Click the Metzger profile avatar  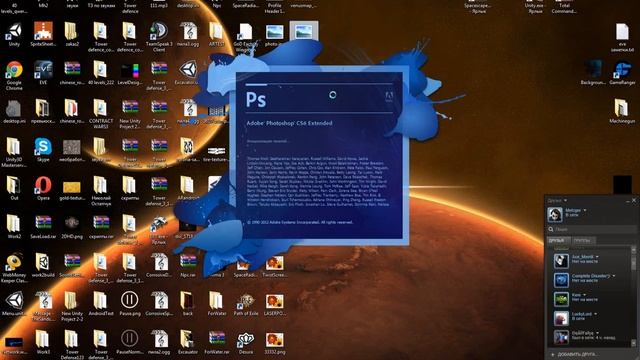[555, 213]
